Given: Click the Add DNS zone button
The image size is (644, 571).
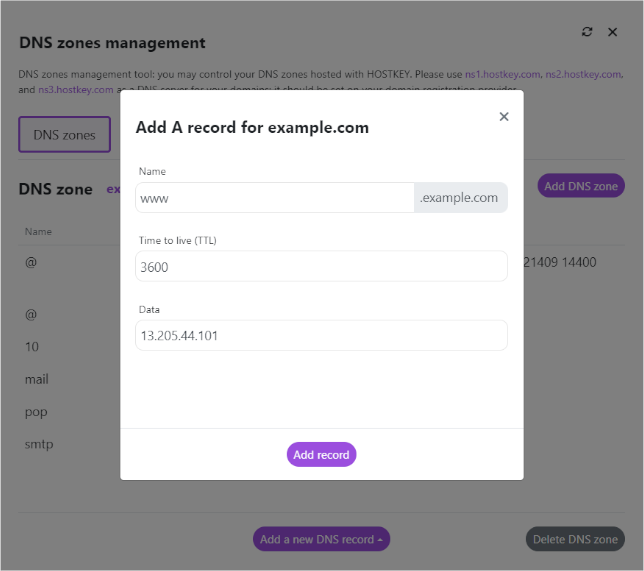Looking at the screenshot, I should pyautogui.click(x=581, y=186).
